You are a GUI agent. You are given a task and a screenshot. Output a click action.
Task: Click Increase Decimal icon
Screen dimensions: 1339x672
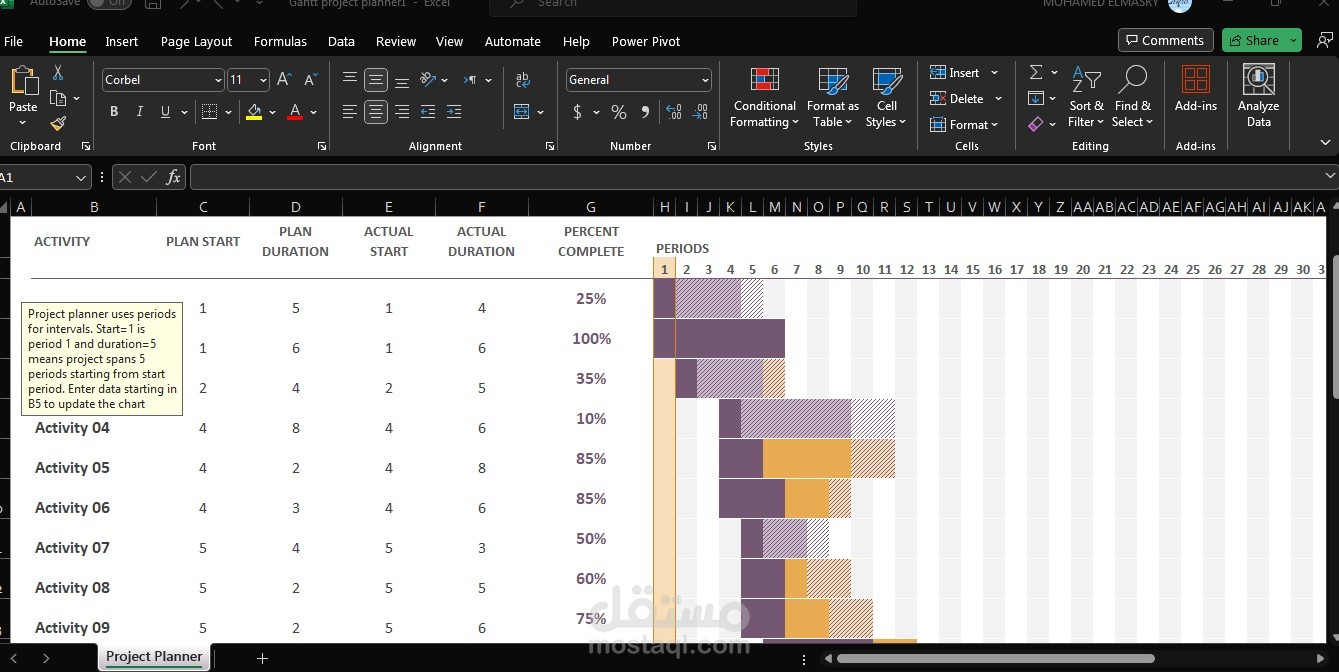click(x=674, y=112)
